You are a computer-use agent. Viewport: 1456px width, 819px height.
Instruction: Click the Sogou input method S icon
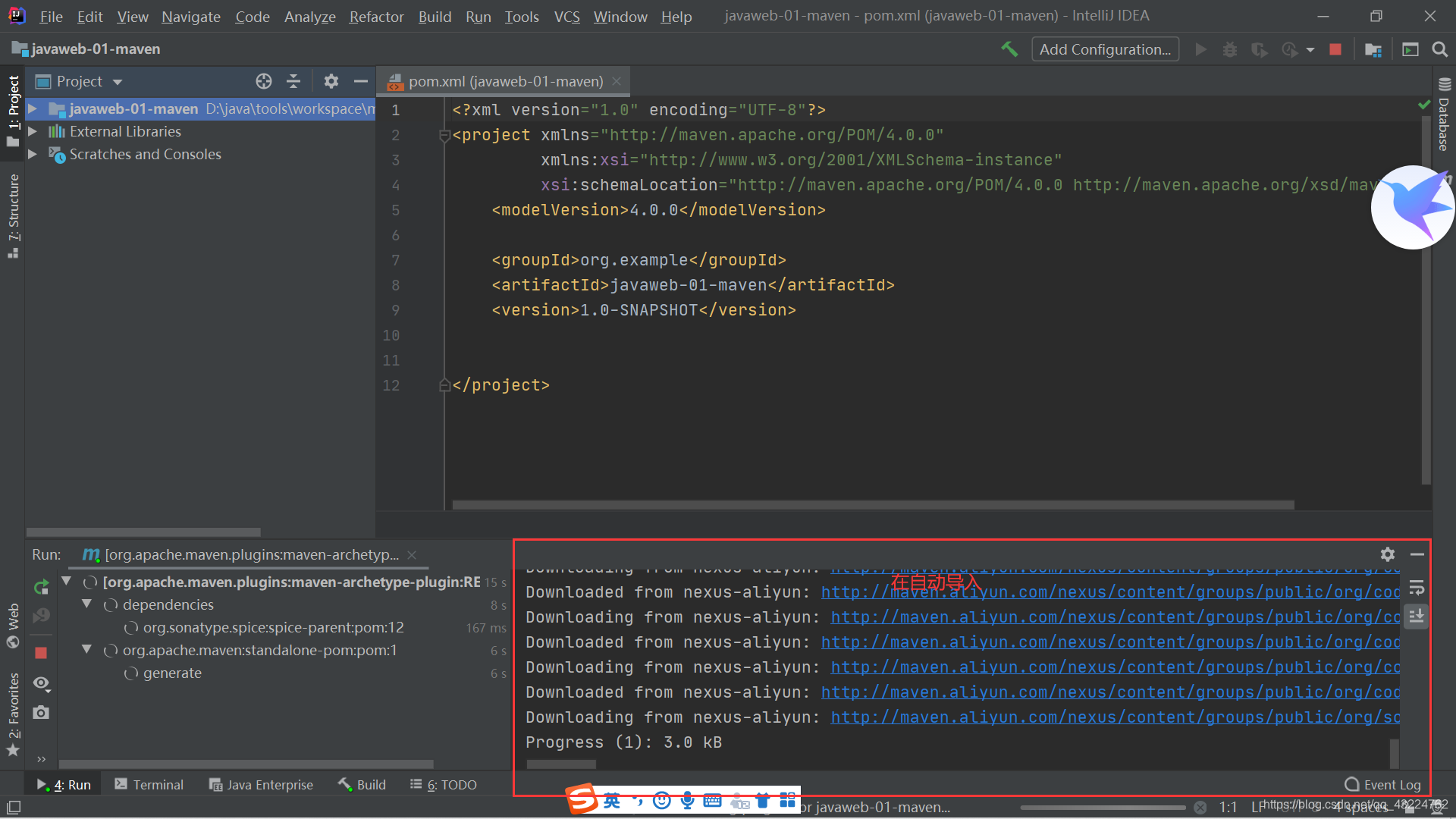[x=583, y=799]
